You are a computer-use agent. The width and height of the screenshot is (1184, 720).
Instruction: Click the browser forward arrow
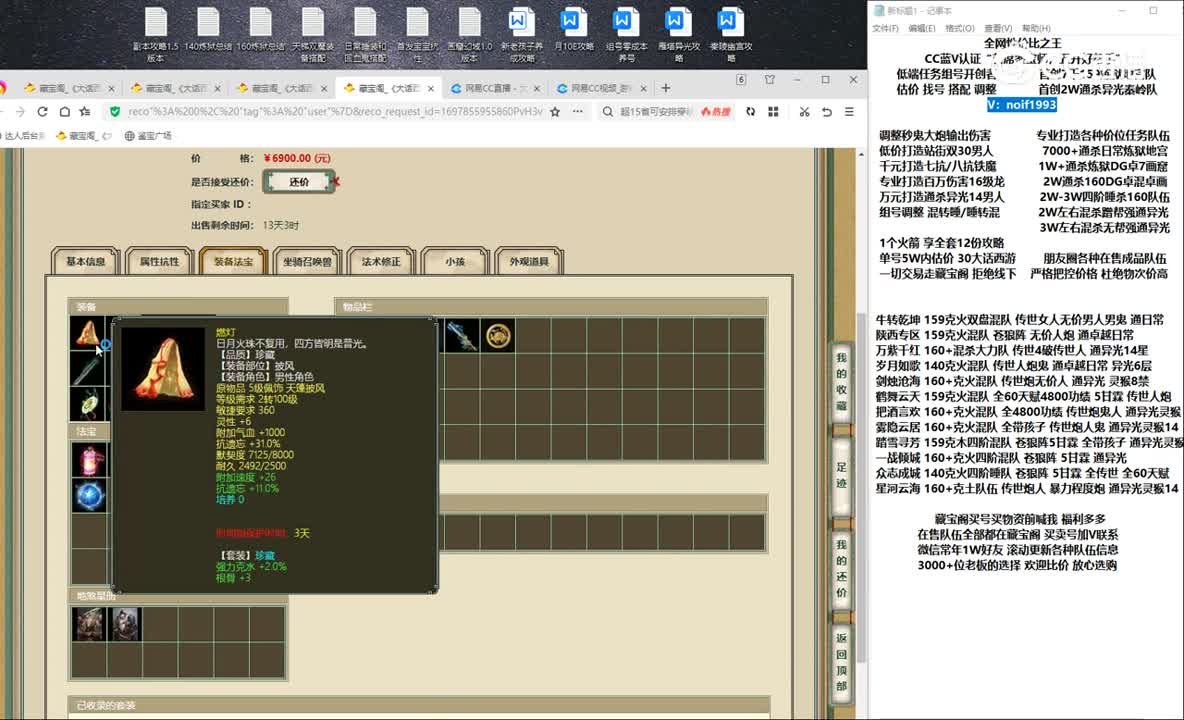tap(20, 112)
